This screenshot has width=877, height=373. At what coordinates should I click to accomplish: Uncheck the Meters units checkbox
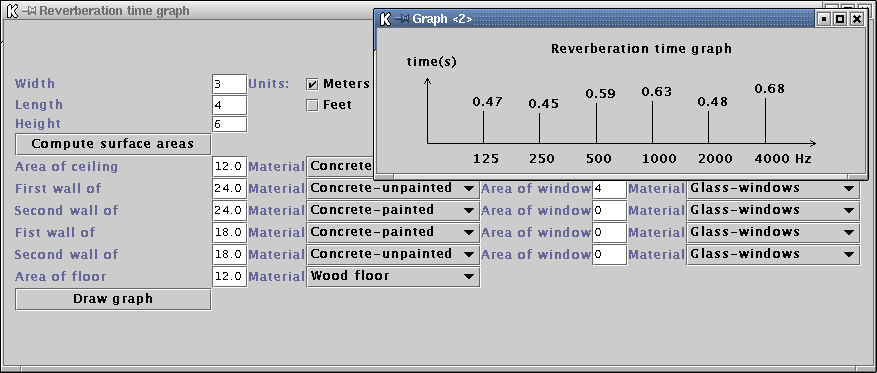click(x=312, y=84)
